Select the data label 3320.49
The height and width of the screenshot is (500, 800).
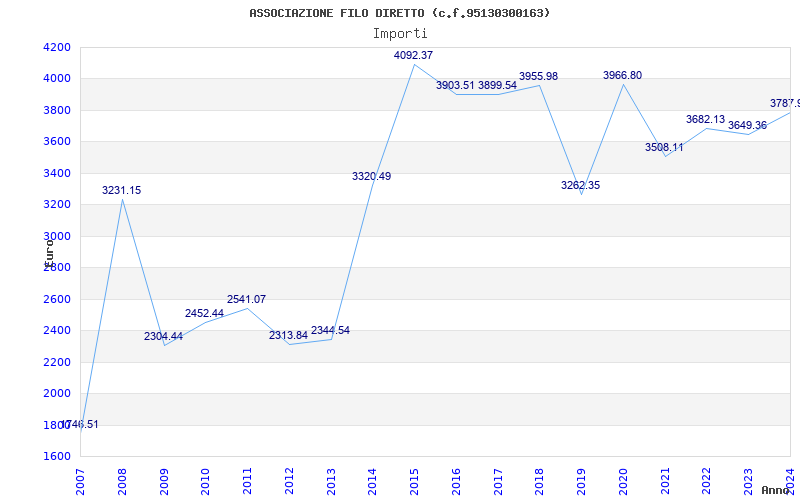pos(371,177)
